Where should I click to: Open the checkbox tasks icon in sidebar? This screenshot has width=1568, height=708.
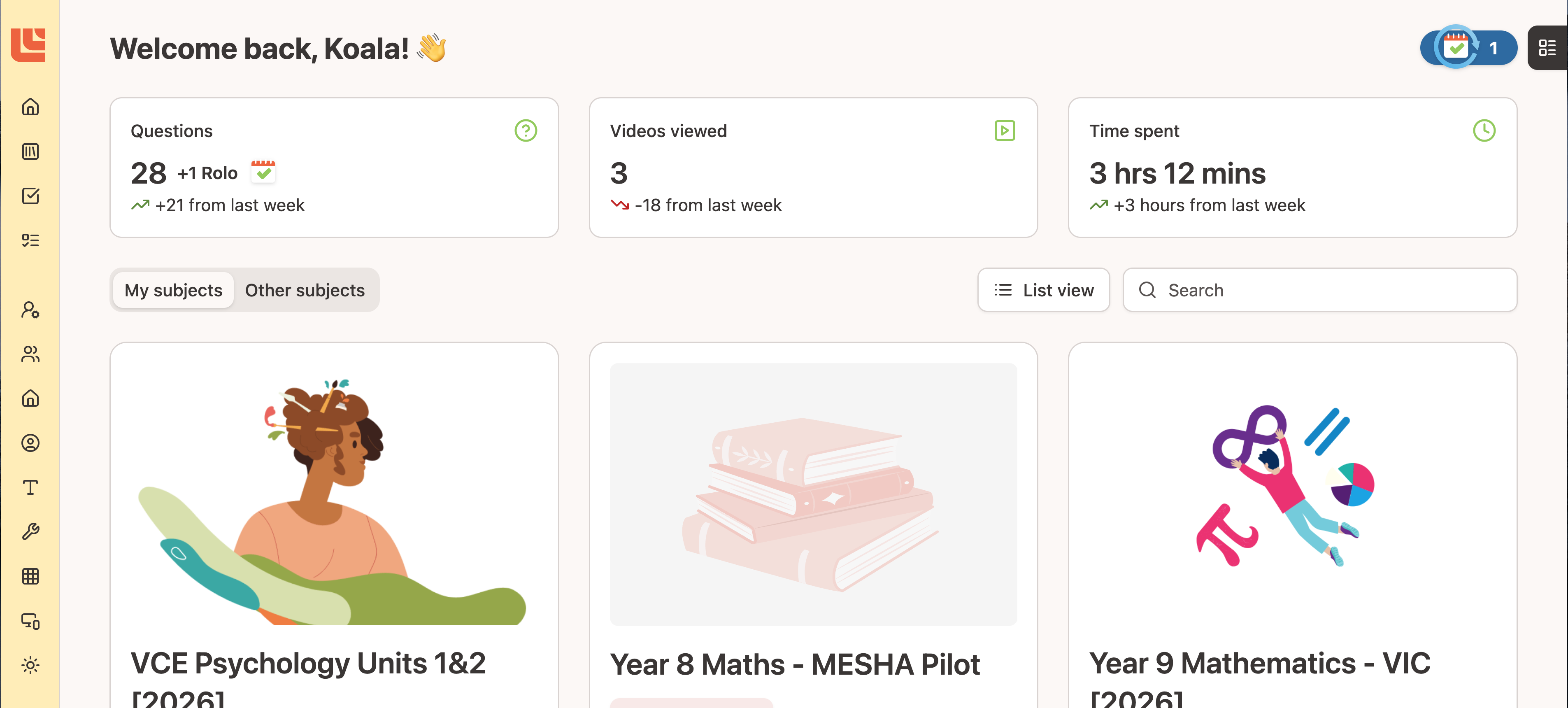pyautogui.click(x=30, y=196)
